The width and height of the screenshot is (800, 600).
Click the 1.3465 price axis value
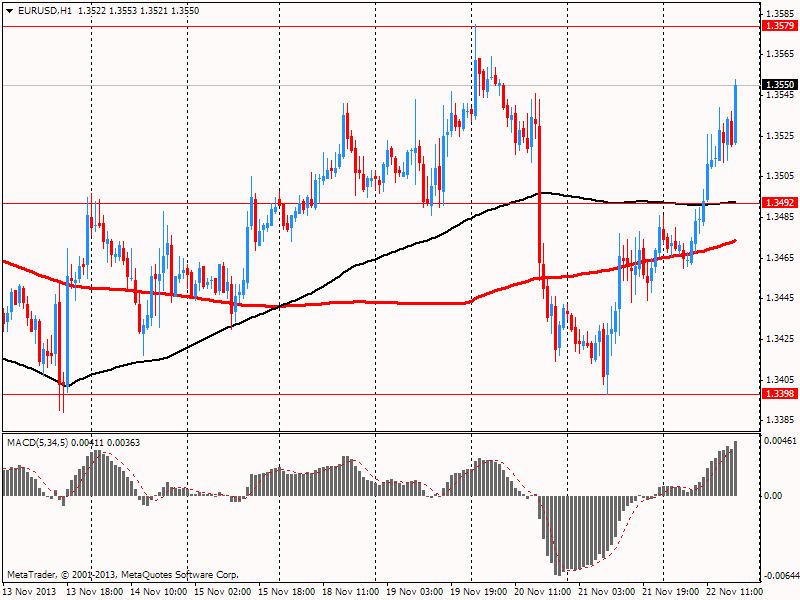pos(778,258)
